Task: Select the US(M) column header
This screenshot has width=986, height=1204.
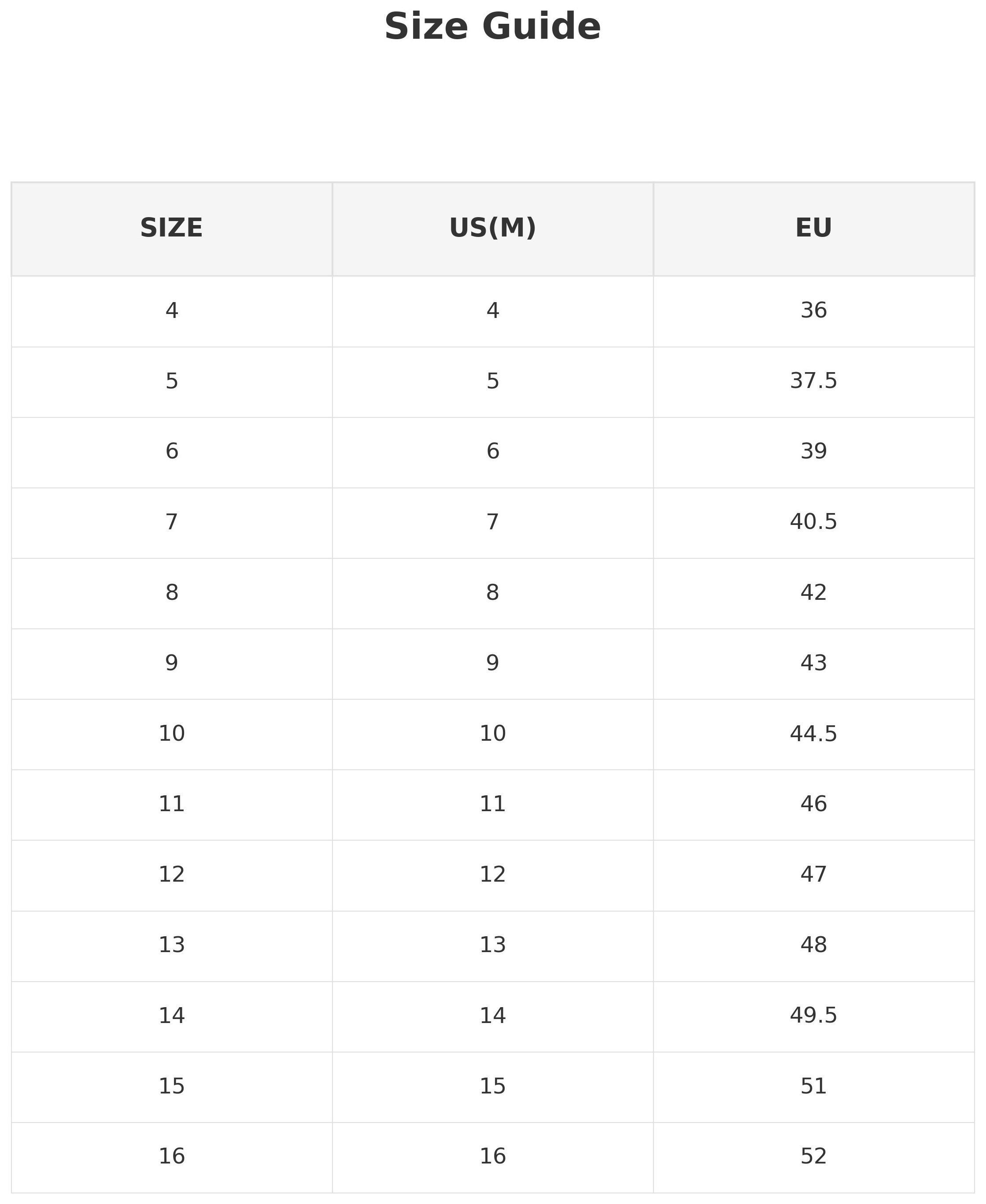Action: pyautogui.click(x=492, y=228)
